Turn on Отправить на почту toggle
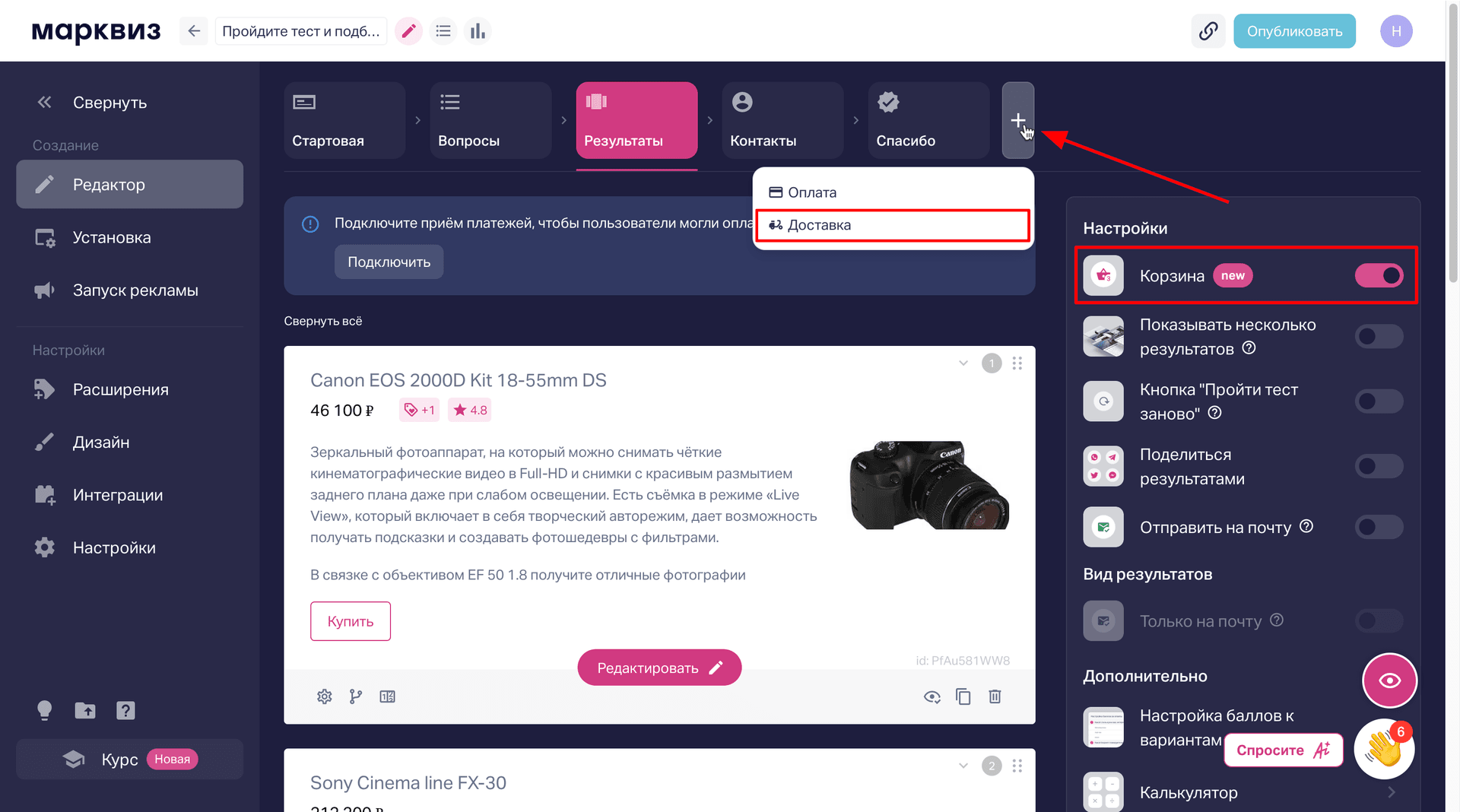The image size is (1460, 812). pos(1379,527)
